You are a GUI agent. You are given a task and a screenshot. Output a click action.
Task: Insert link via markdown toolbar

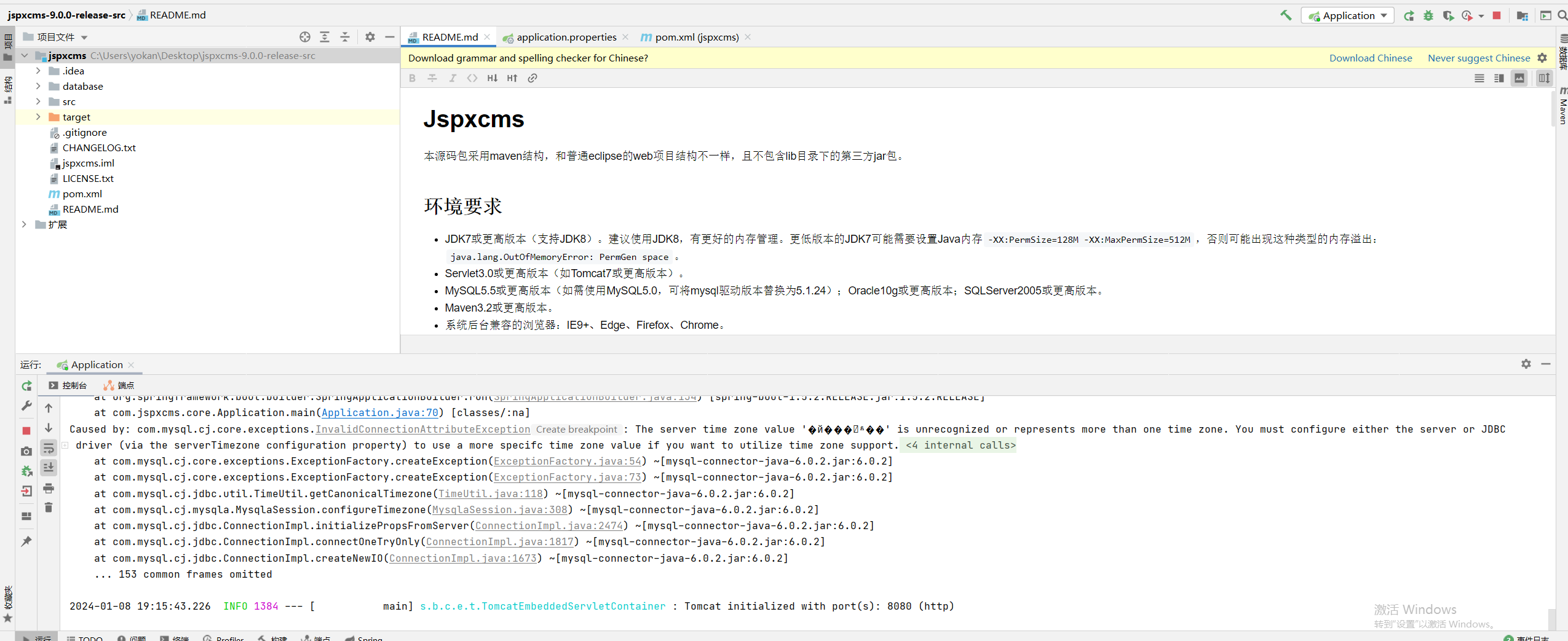533,78
